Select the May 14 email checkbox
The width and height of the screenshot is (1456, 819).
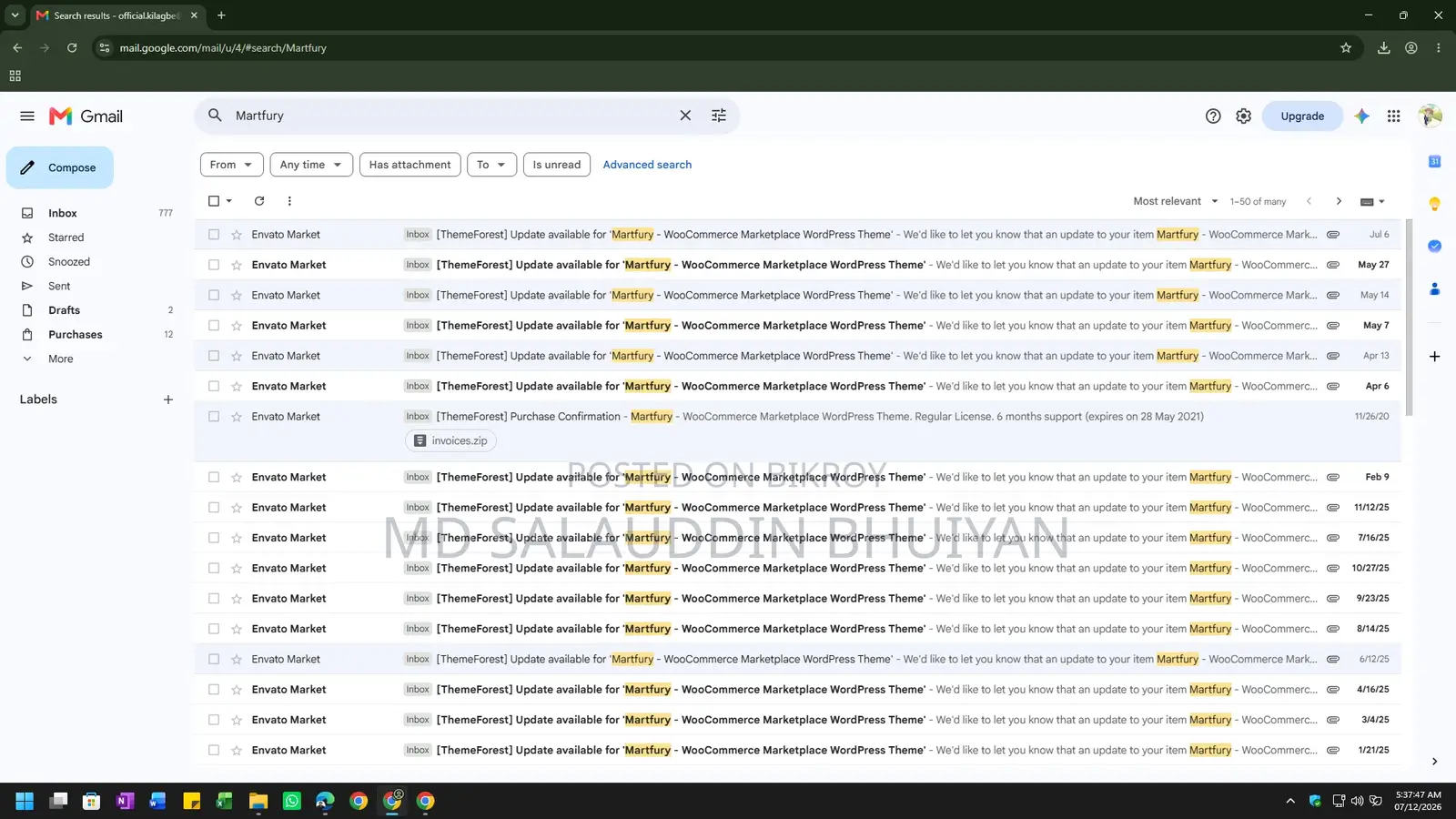pos(214,295)
